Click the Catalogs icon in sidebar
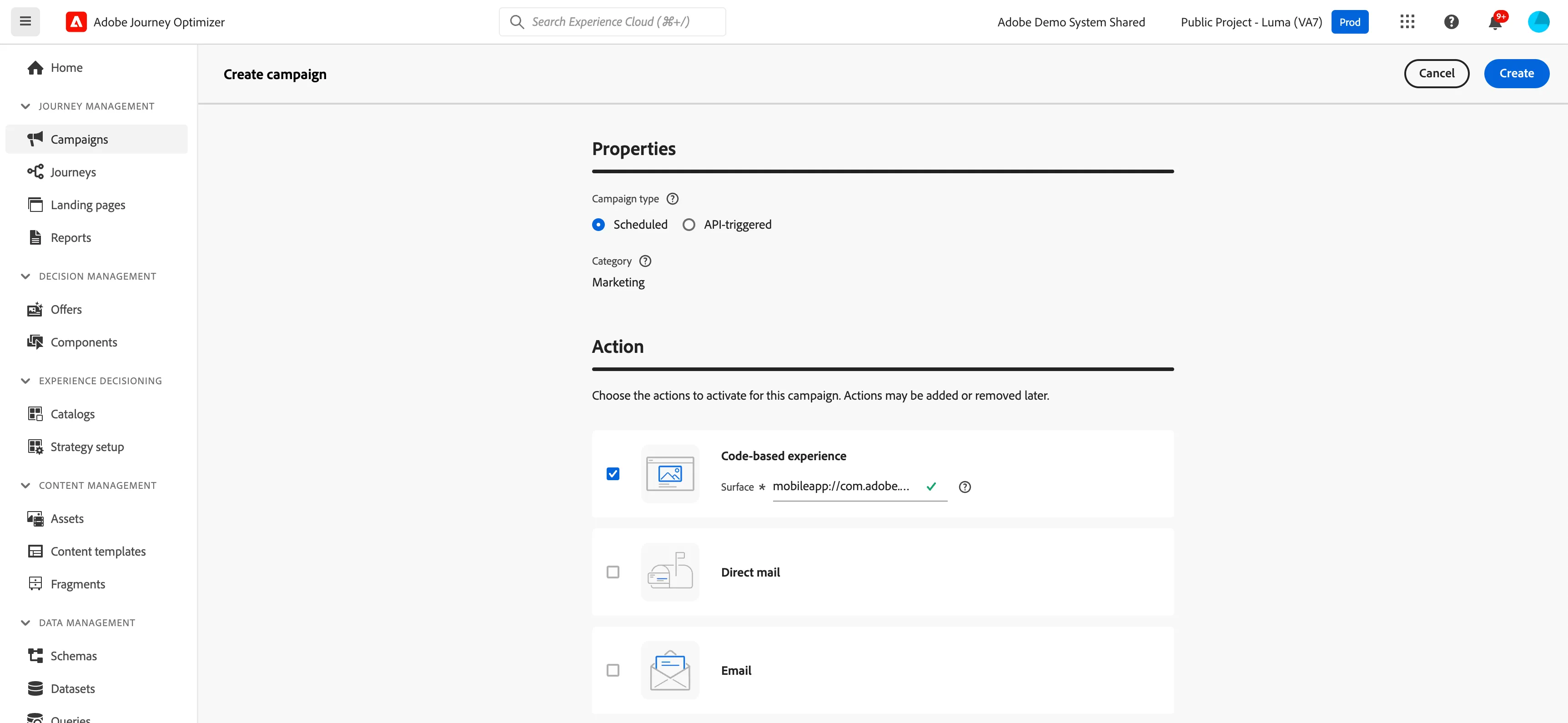 (x=35, y=414)
